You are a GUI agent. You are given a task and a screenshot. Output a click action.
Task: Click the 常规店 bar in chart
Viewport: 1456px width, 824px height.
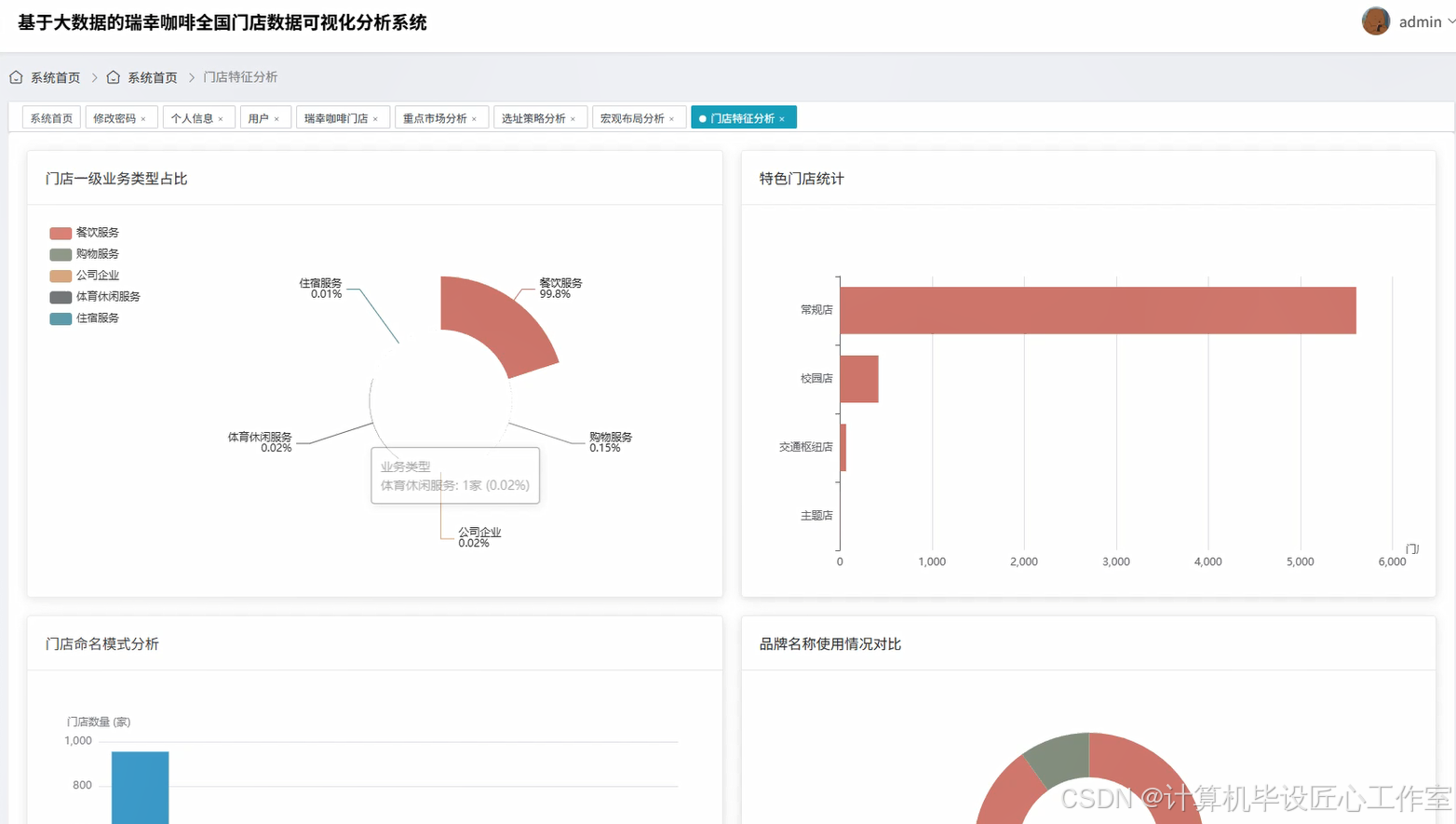[x=1098, y=310]
